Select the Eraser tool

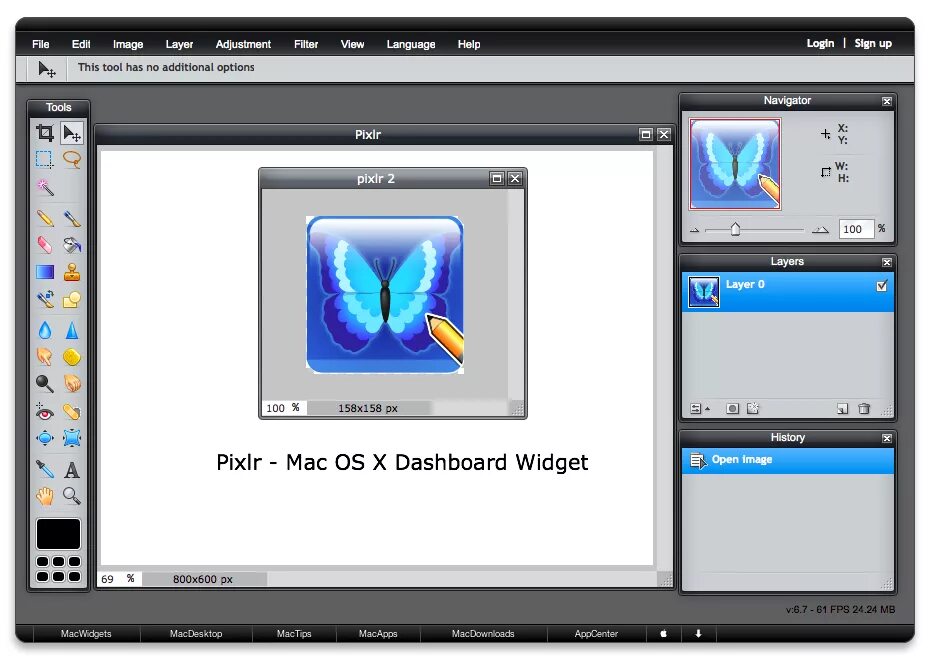45,245
